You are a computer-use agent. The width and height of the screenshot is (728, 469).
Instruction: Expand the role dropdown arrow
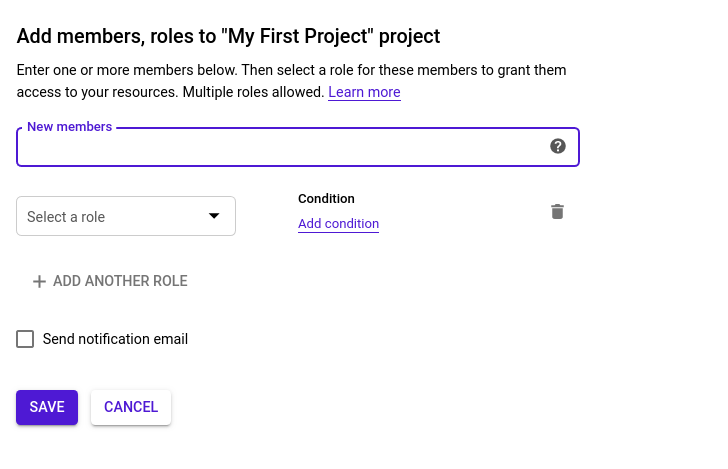(x=213, y=216)
